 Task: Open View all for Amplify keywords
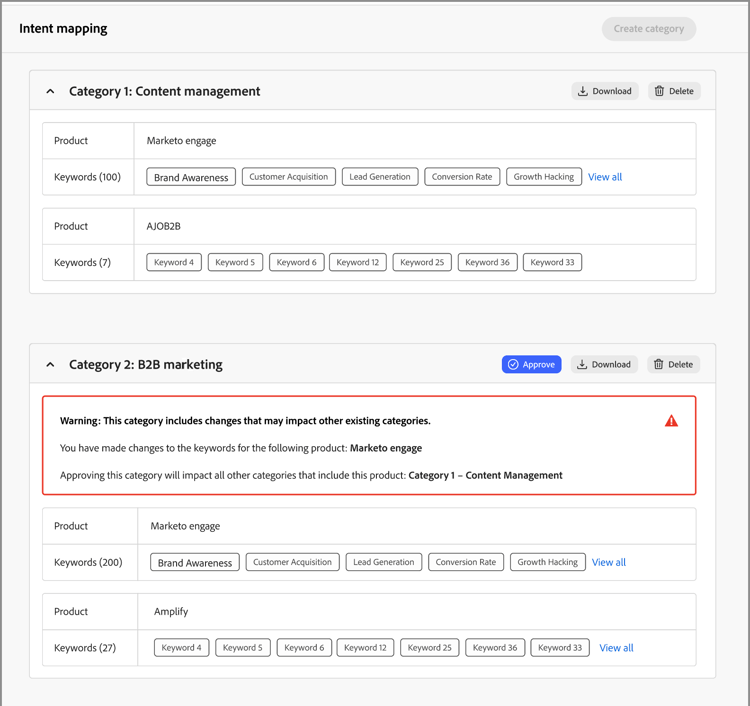coord(616,648)
